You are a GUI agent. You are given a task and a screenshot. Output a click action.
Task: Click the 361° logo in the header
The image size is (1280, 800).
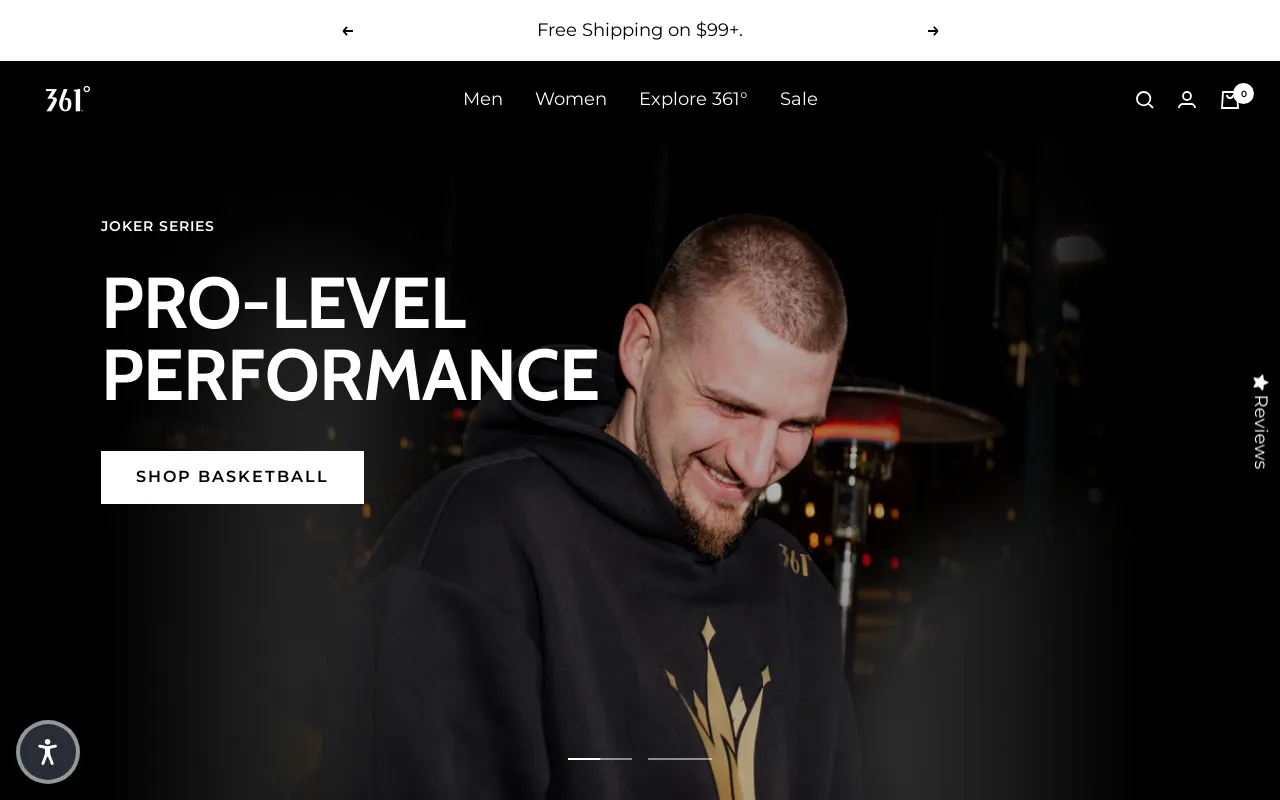68,99
